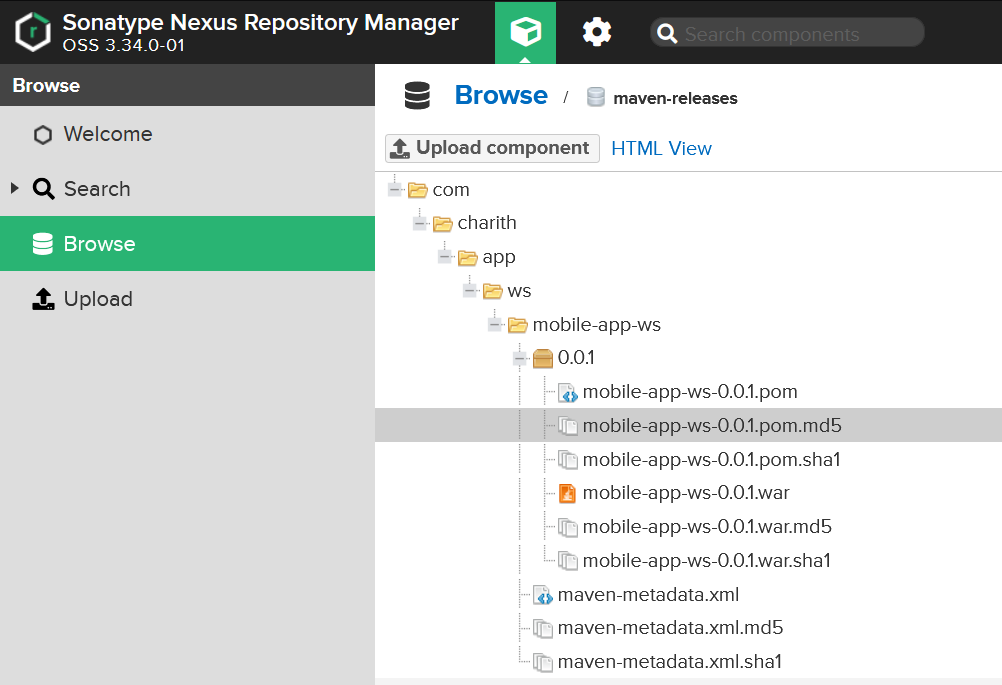
Task: Select mobile-app-ws-0.0.1.pom.md5 file name
Action: coord(712,426)
